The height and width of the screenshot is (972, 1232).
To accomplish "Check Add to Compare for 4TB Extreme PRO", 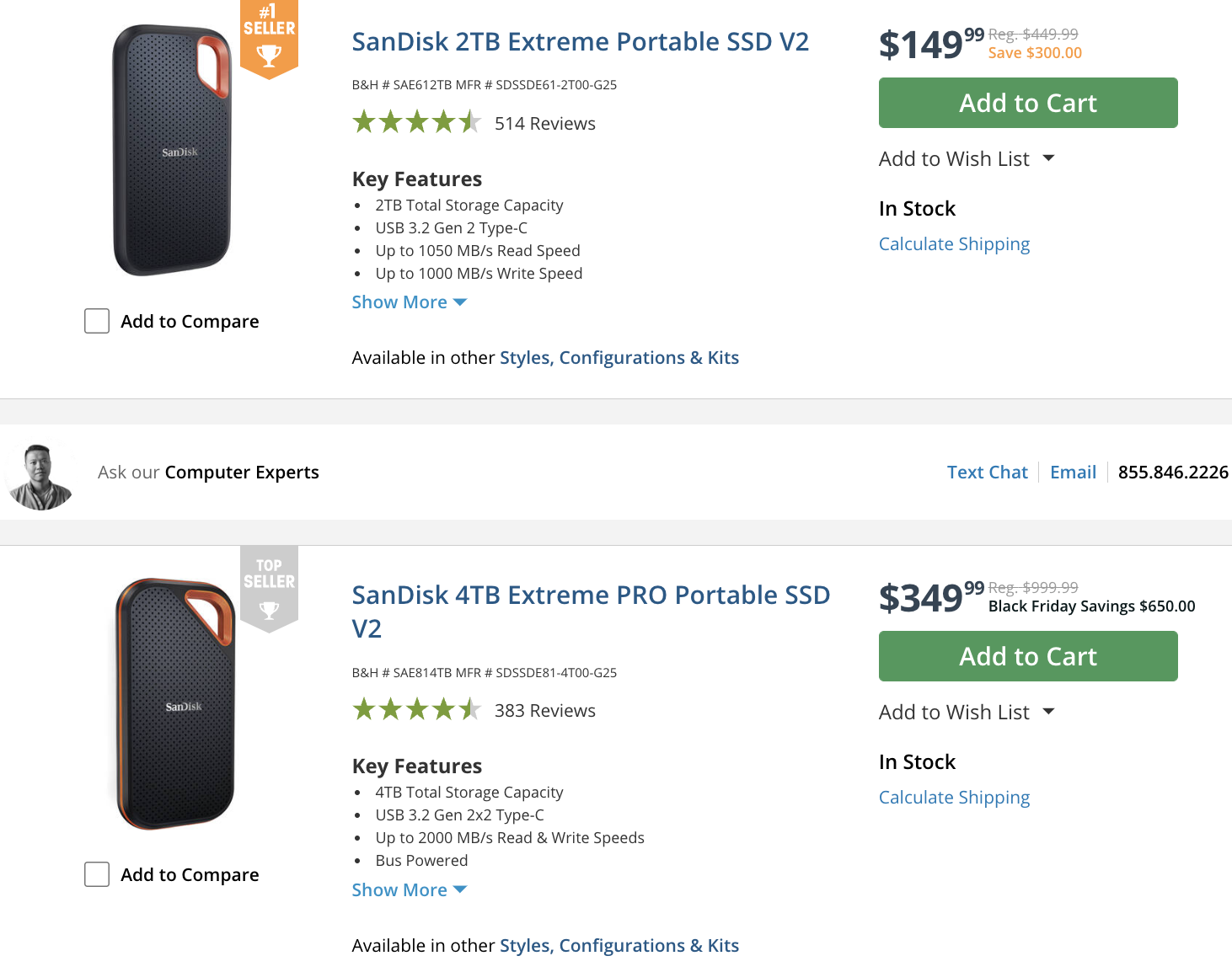I will [x=97, y=874].
